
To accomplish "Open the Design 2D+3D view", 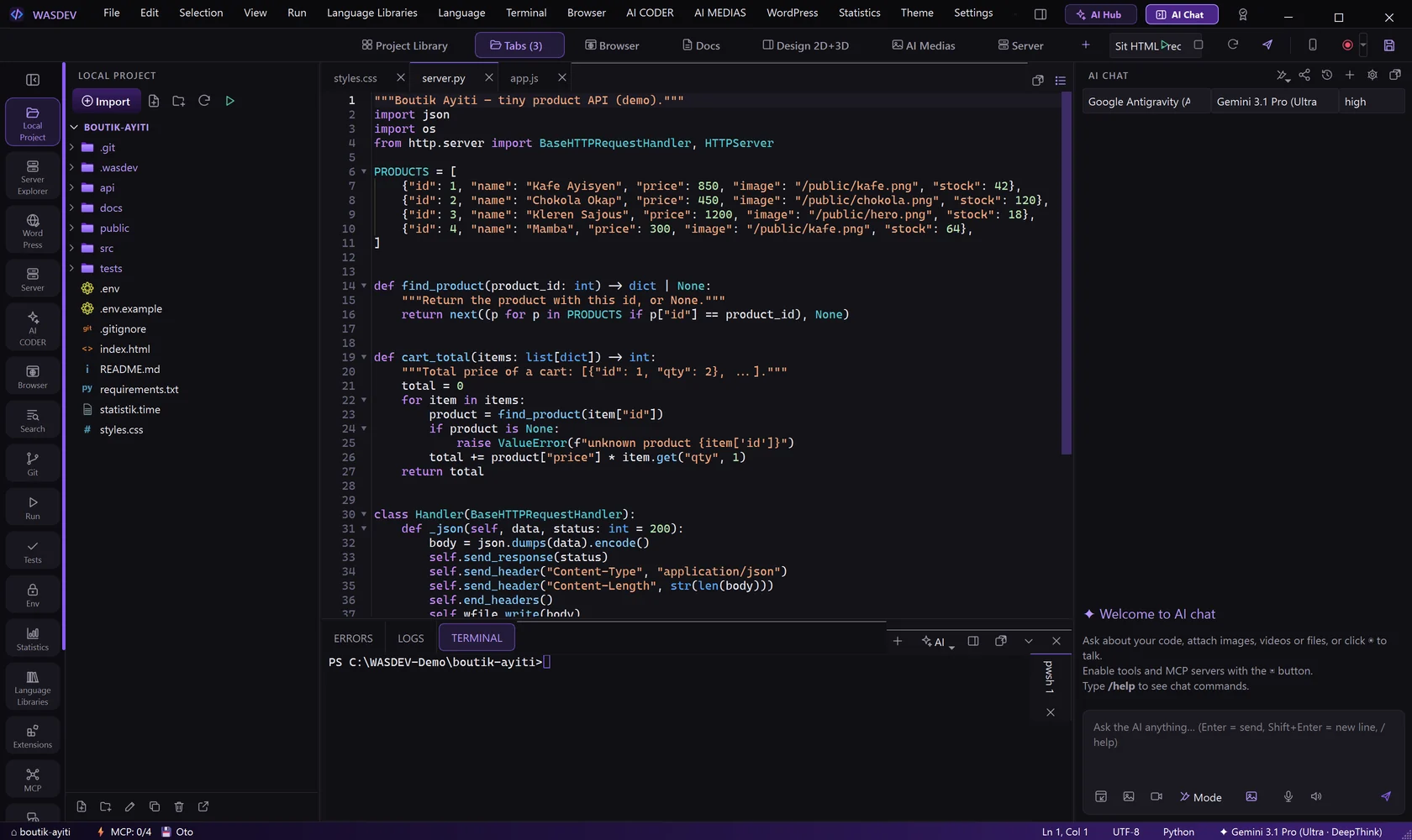I will click(x=805, y=45).
